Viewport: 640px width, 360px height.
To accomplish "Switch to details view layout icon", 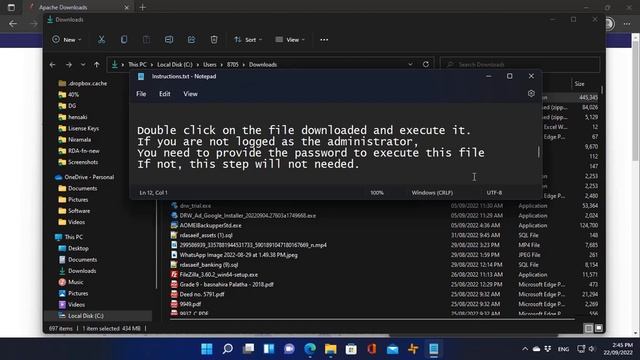I will click(x=588, y=328).
